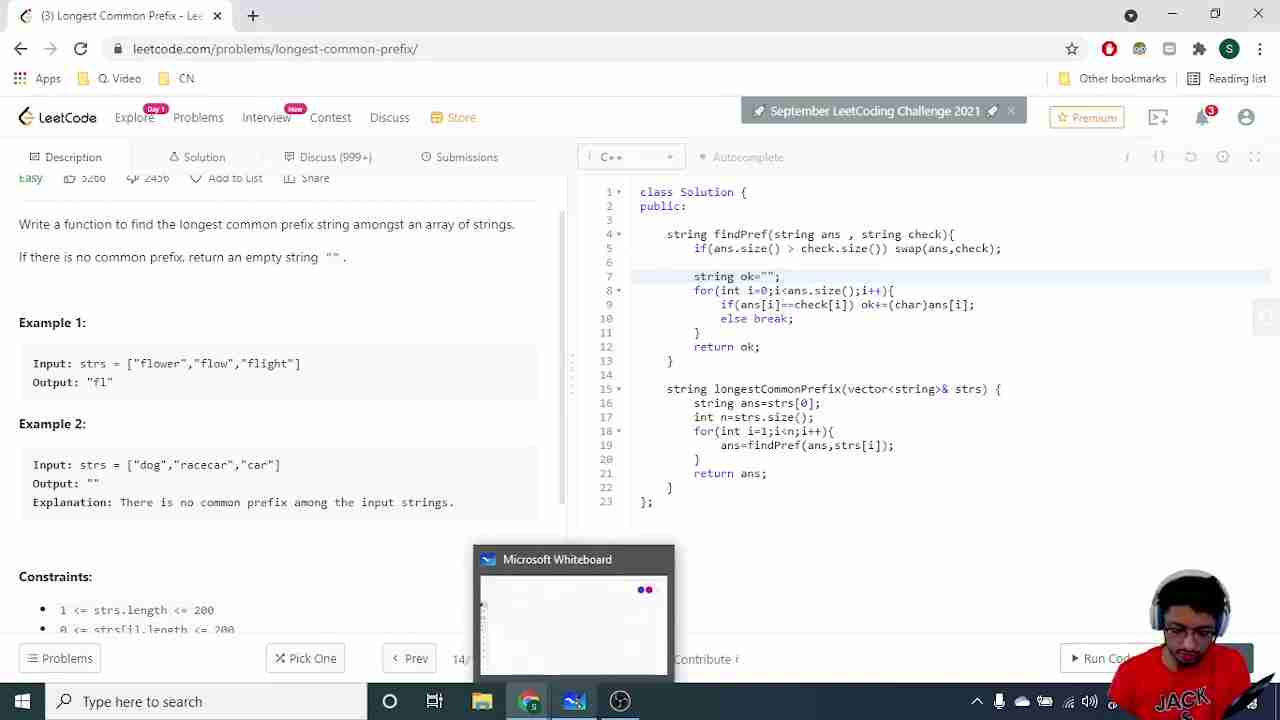Open the user profile avatar menu

[1246, 118]
